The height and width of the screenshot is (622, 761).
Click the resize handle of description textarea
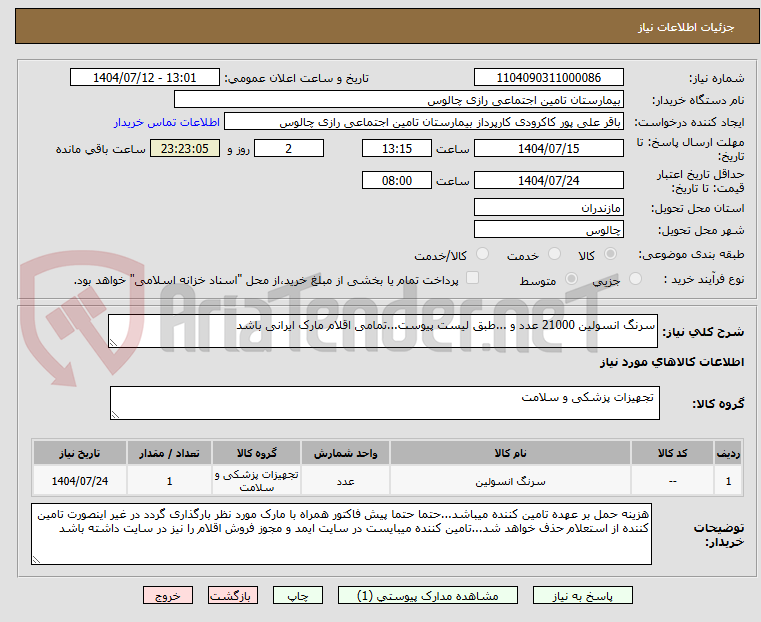(x=113, y=343)
